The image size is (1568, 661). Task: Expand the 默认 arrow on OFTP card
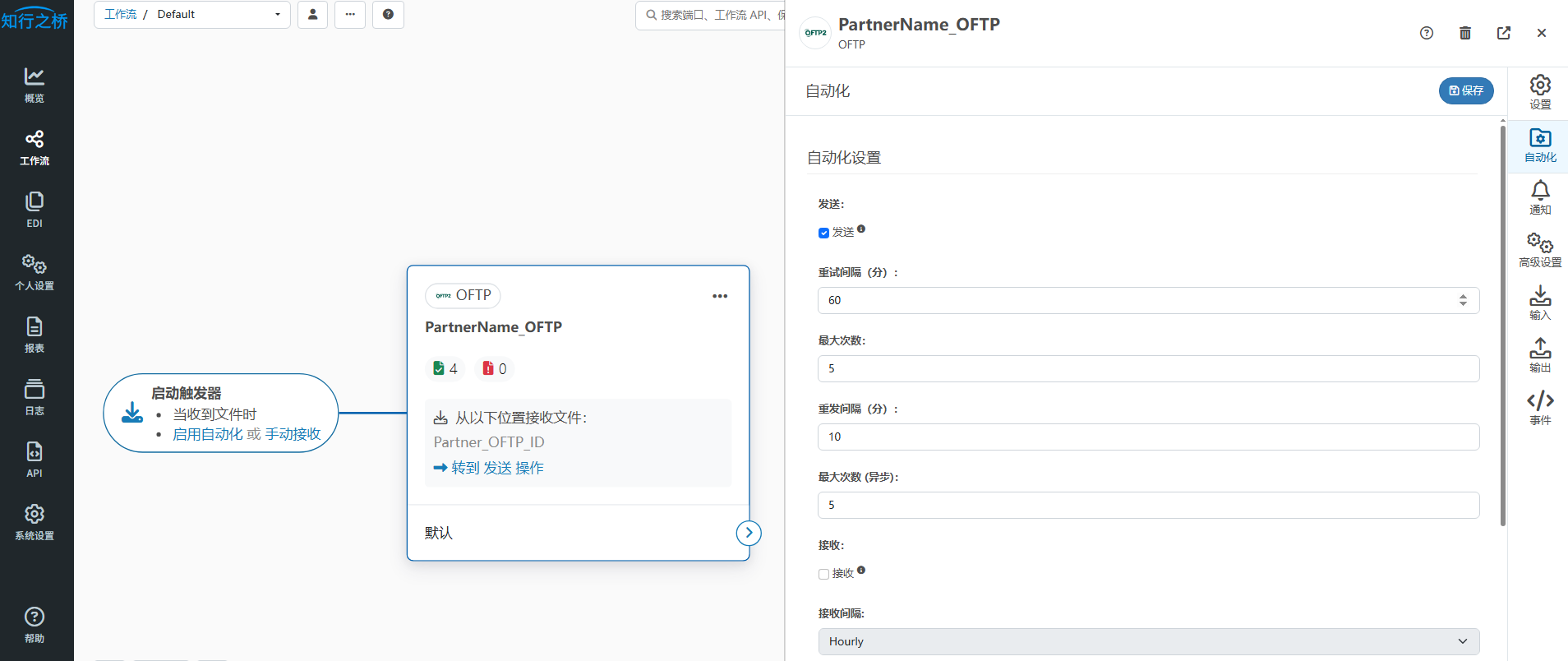pos(749,533)
